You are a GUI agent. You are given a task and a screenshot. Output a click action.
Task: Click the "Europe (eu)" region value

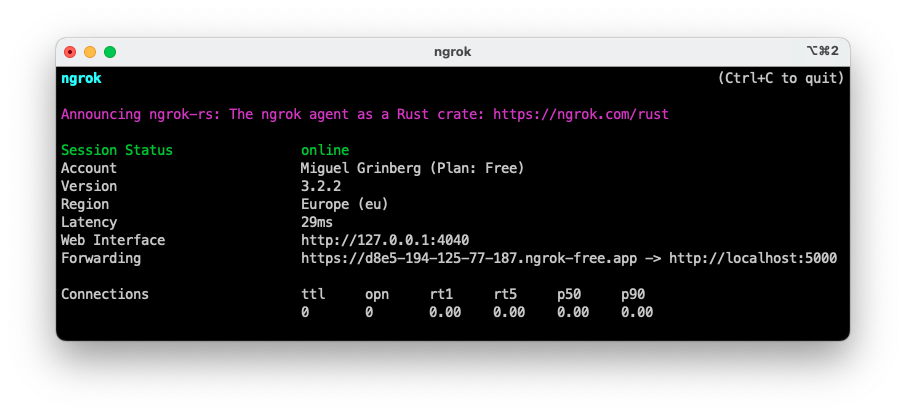(345, 205)
